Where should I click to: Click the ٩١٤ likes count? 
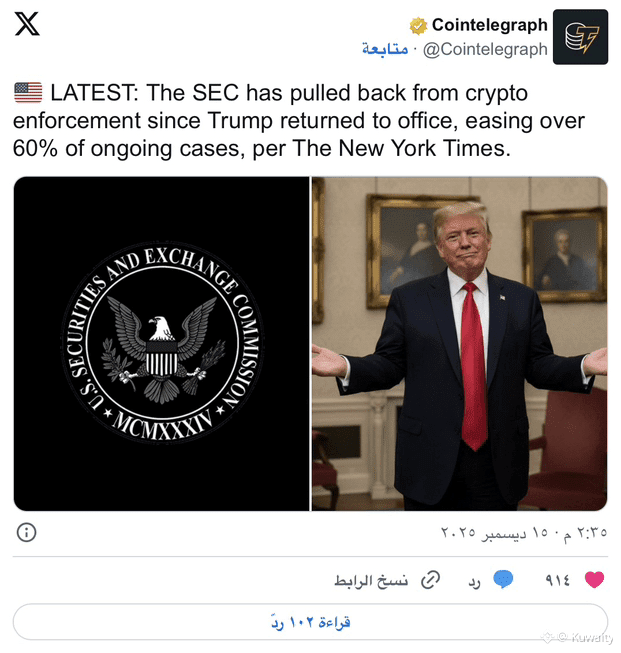pyautogui.click(x=557, y=580)
